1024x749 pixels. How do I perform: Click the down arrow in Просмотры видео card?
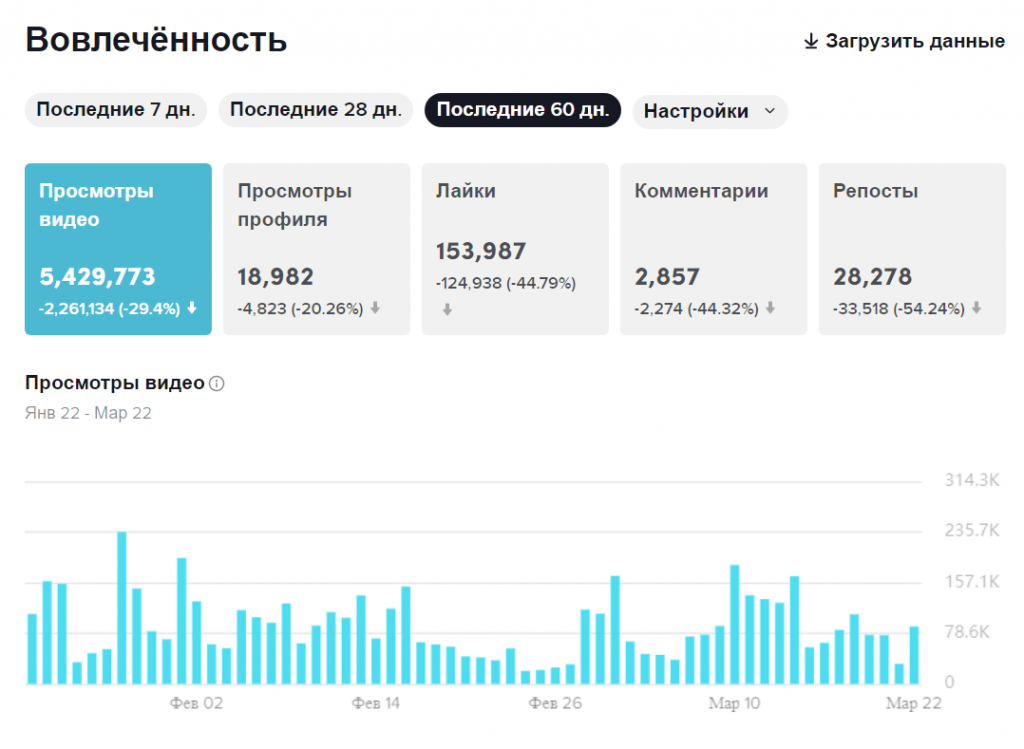click(192, 309)
